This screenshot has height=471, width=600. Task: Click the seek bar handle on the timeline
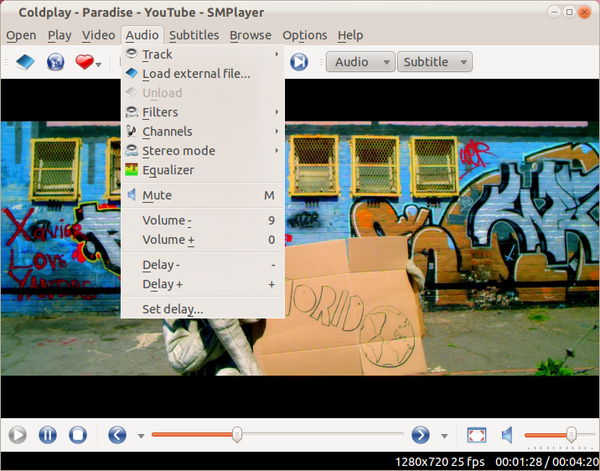coord(237,435)
